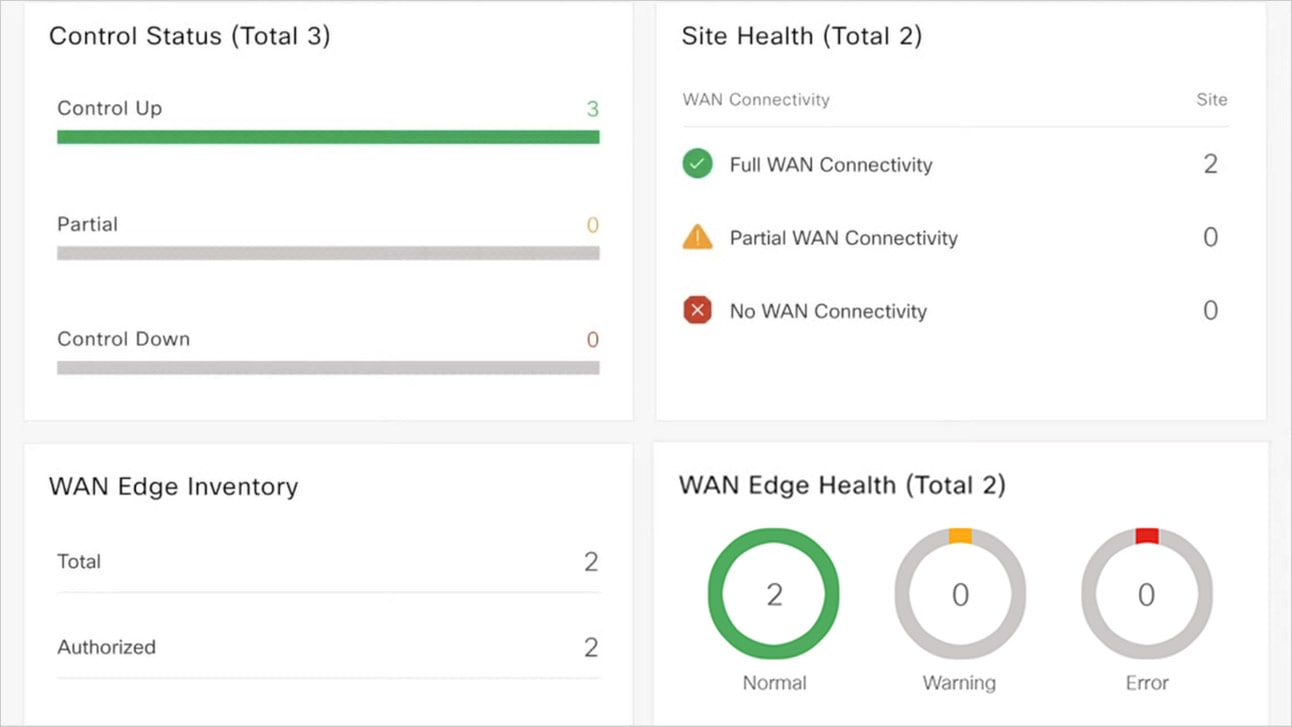Screen dimensions: 1292x727
Task: Click the Site Health panel title
Action: click(x=801, y=36)
